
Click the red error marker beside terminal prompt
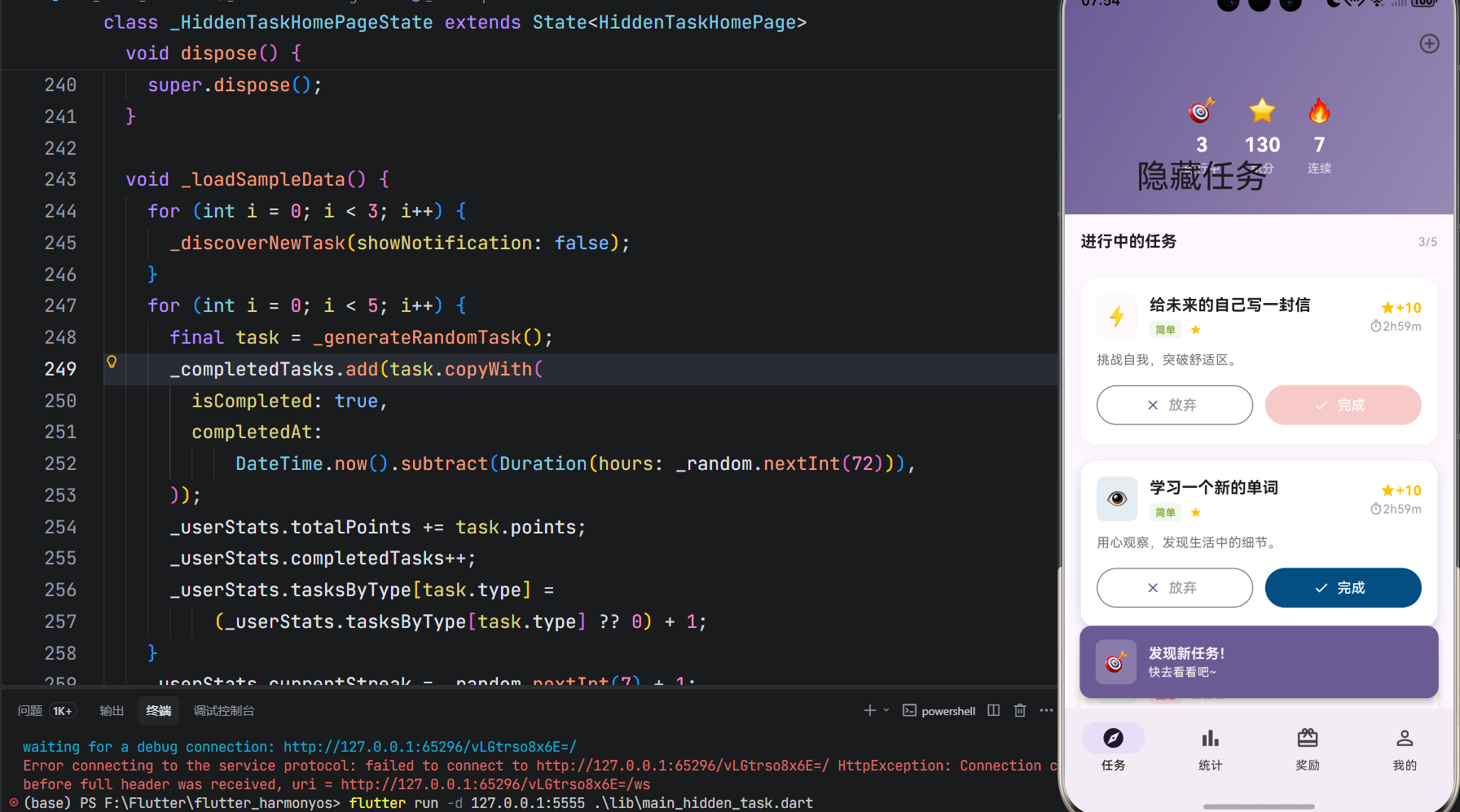(x=13, y=802)
